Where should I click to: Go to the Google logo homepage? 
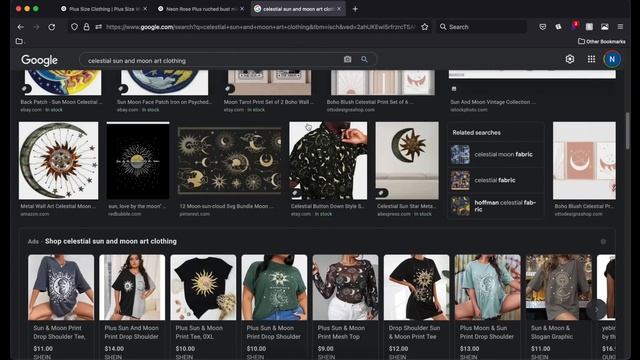[39, 60]
